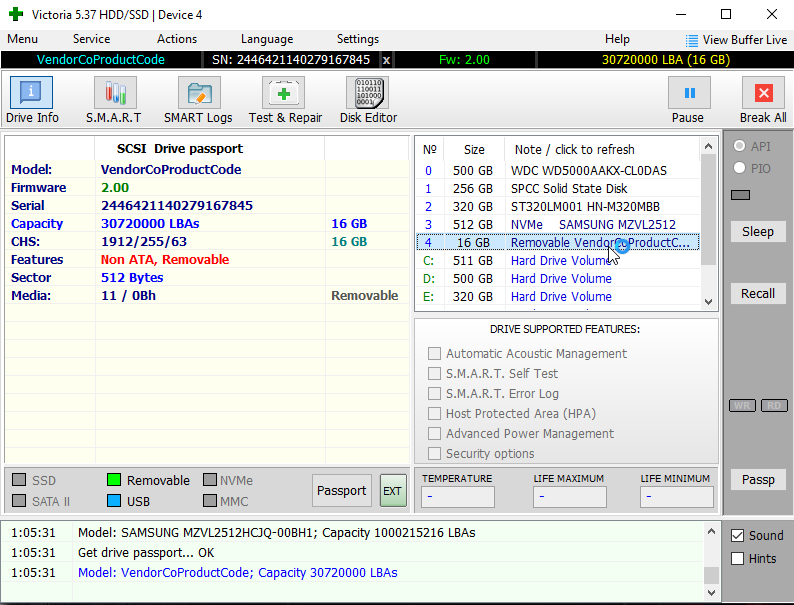Select D: 500 GB Hard Drive Volume

tap(558, 278)
